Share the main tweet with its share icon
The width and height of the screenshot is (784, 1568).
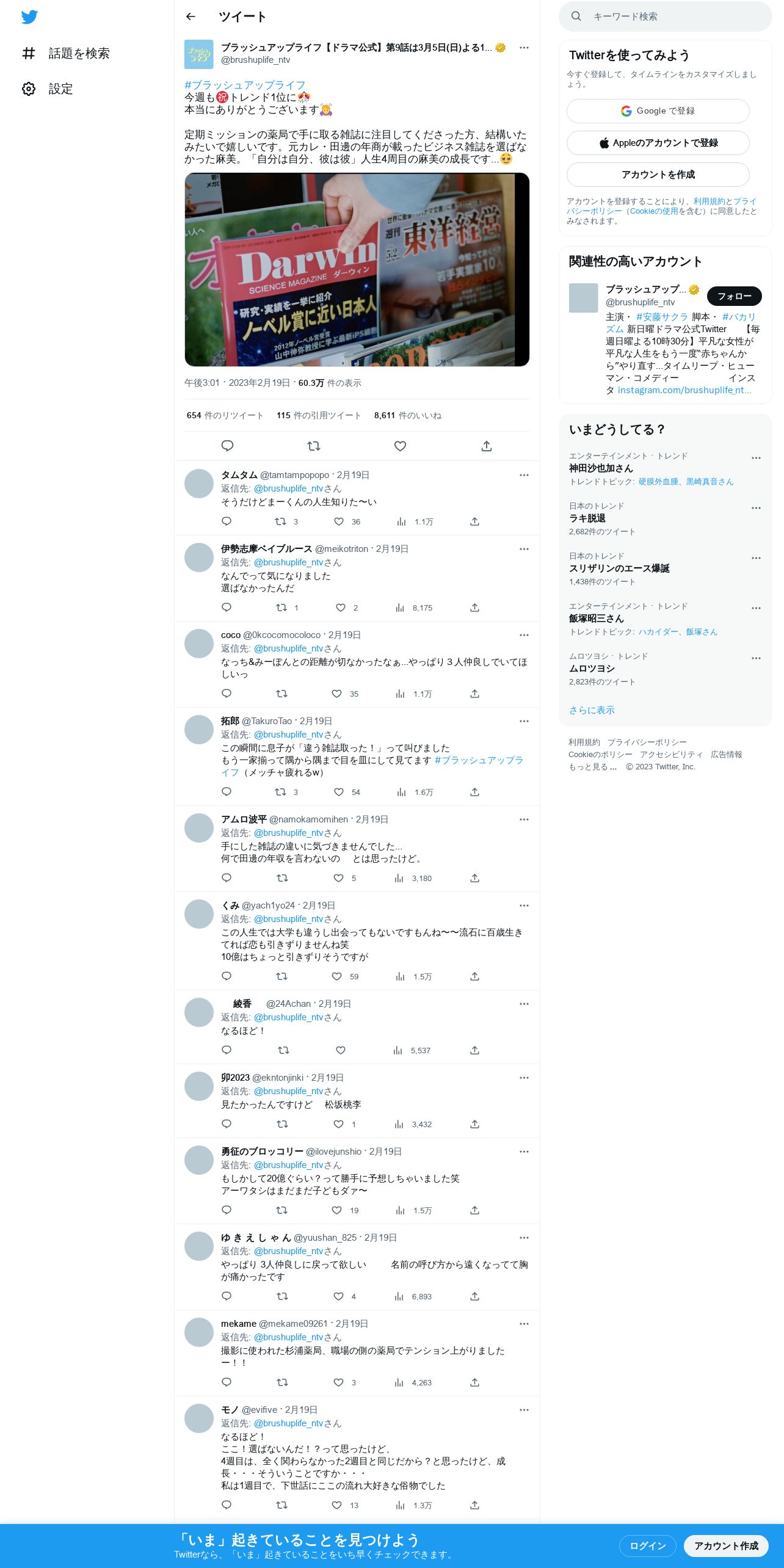pyautogui.click(x=487, y=446)
